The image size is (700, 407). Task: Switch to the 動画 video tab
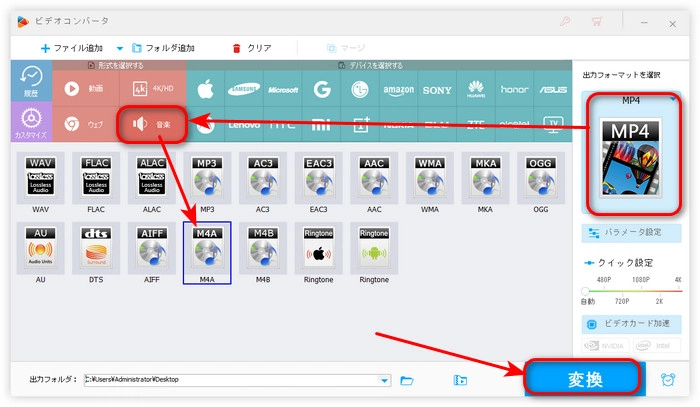coord(85,89)
